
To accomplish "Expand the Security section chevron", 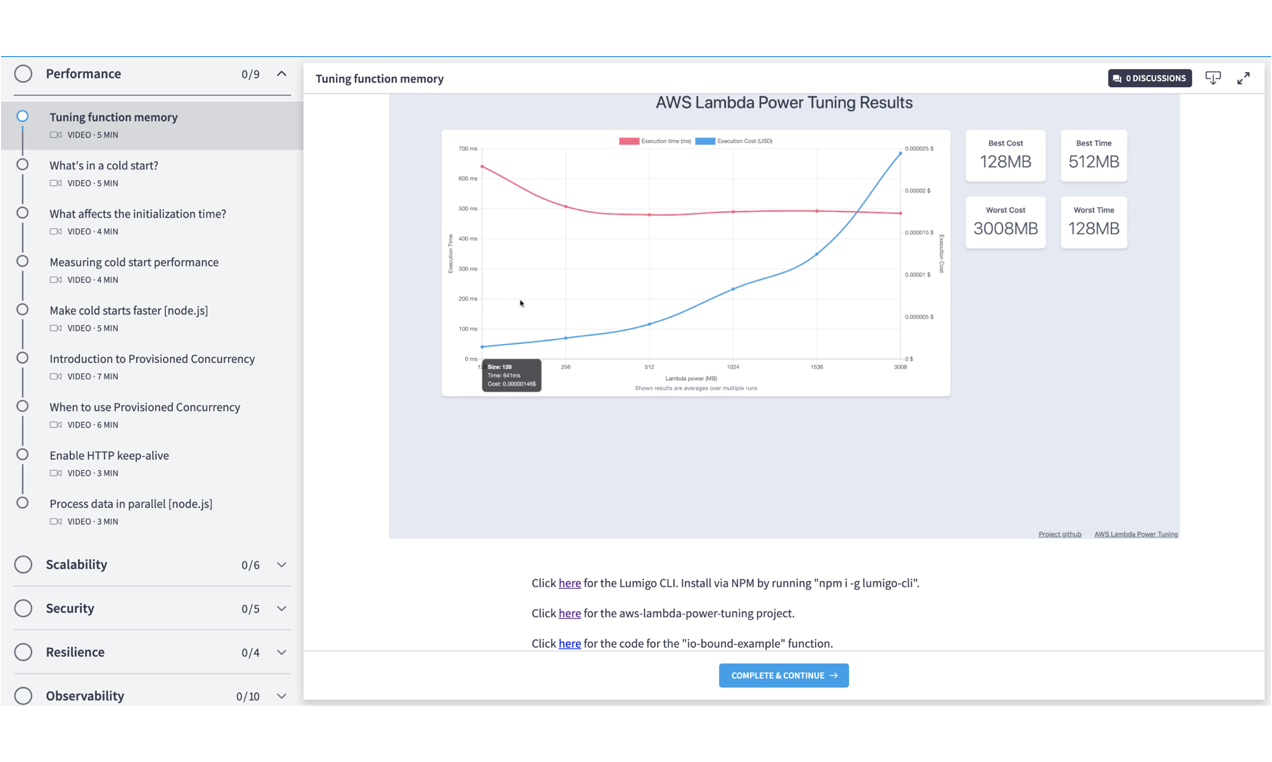I will click(x=281, y=609).
